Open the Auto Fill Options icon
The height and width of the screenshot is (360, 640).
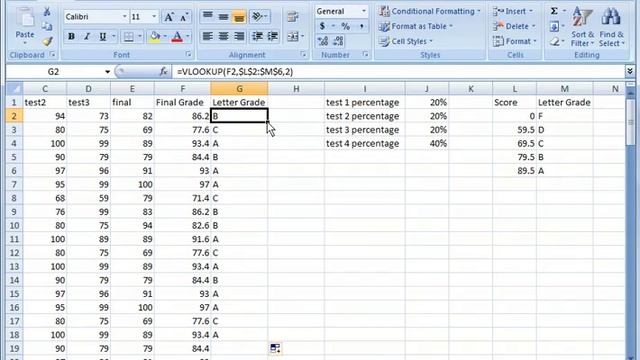pyautogui.click(x=275, y=348)
